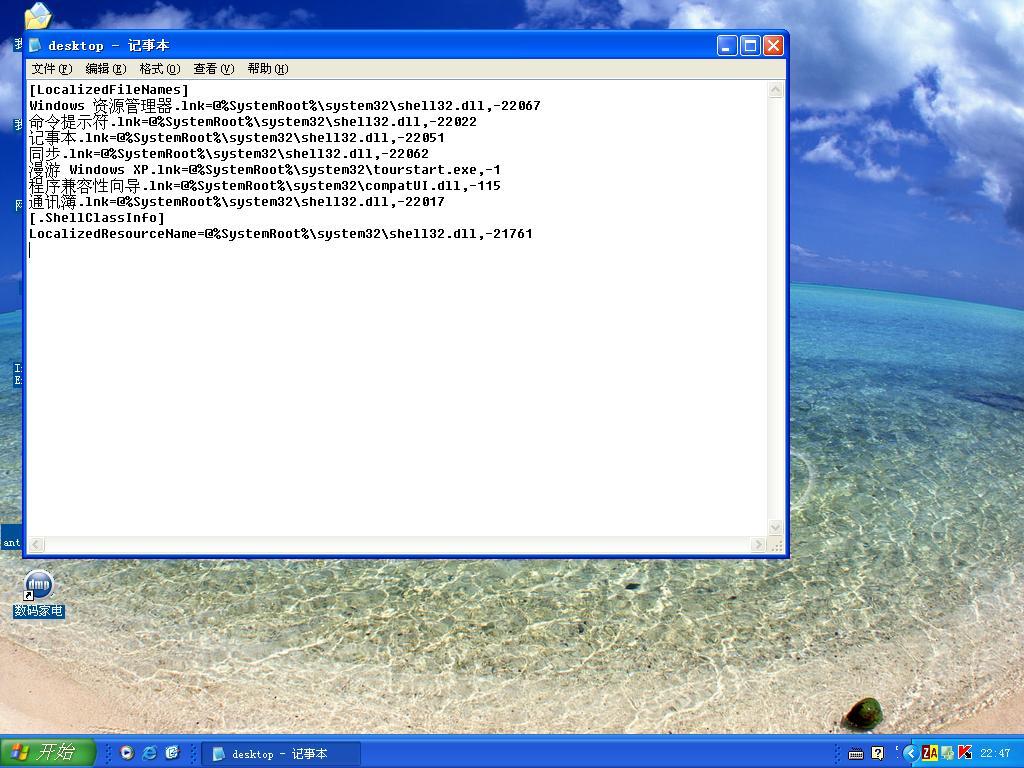Click the 通讯簿.lnk line
The height and width of the screenshot is (768, 1024).
tap(236, 201)
